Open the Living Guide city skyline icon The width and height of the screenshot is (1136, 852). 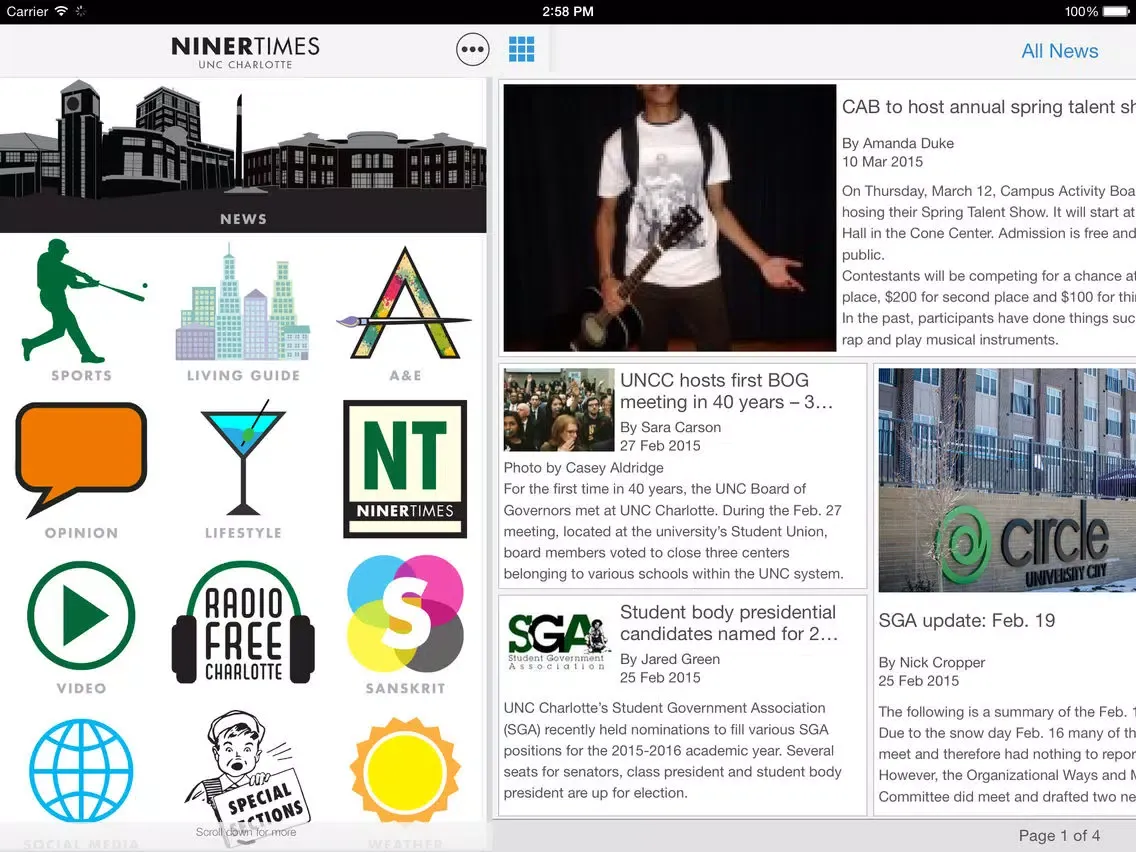243,303
